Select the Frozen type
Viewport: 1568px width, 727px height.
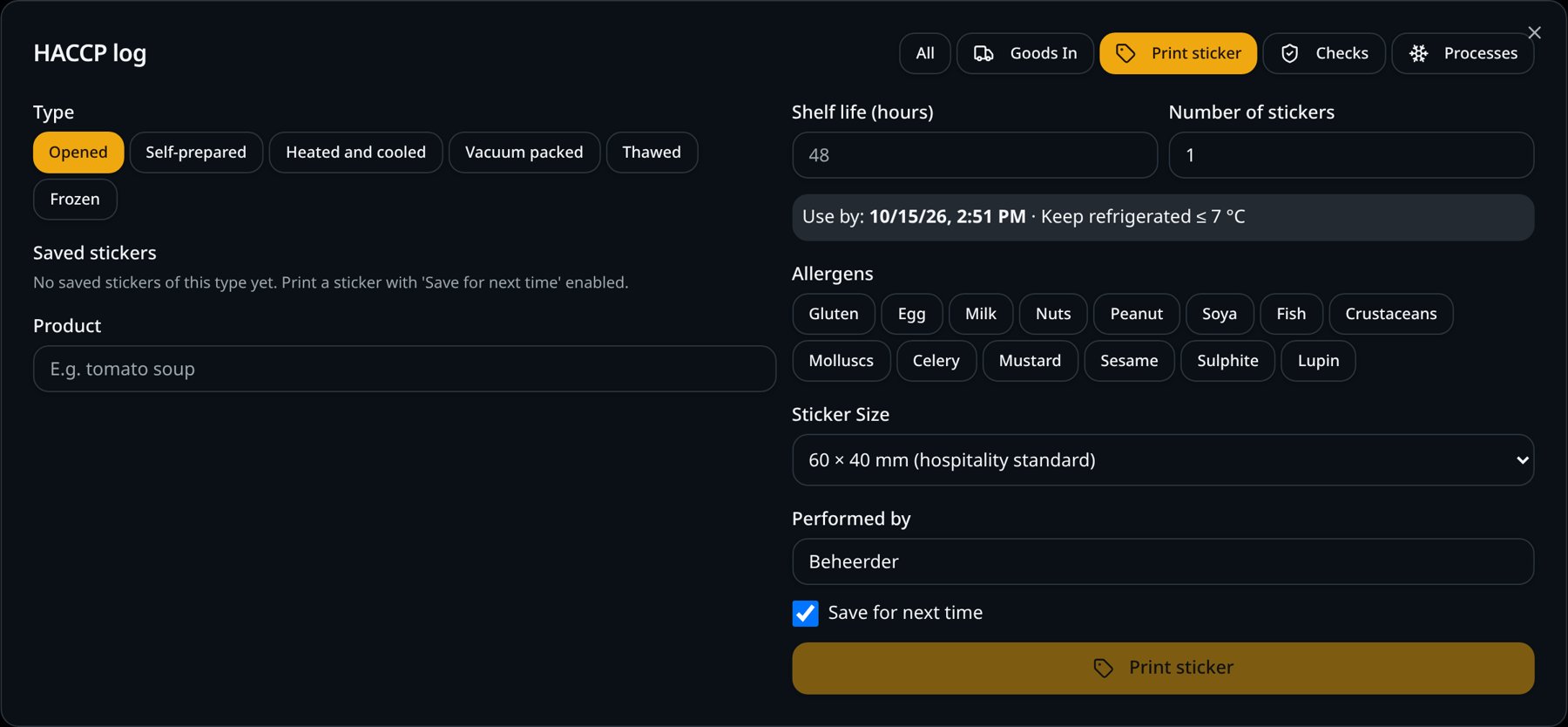click(x=75, y=200)
